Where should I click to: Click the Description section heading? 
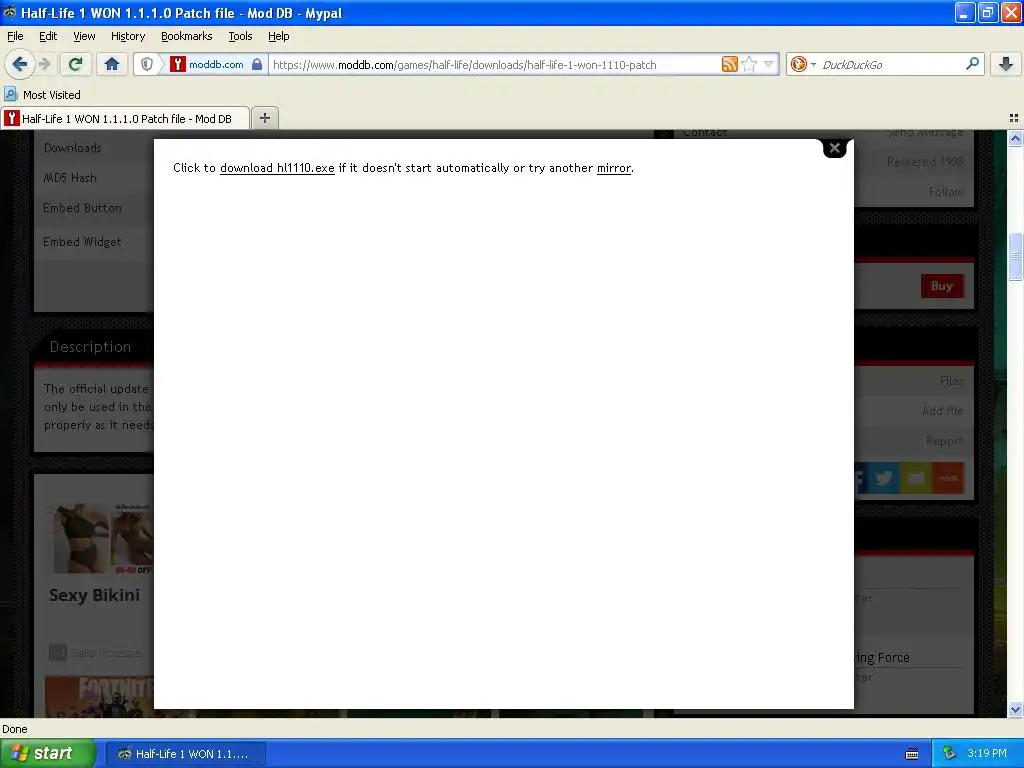tap(90, 347)
